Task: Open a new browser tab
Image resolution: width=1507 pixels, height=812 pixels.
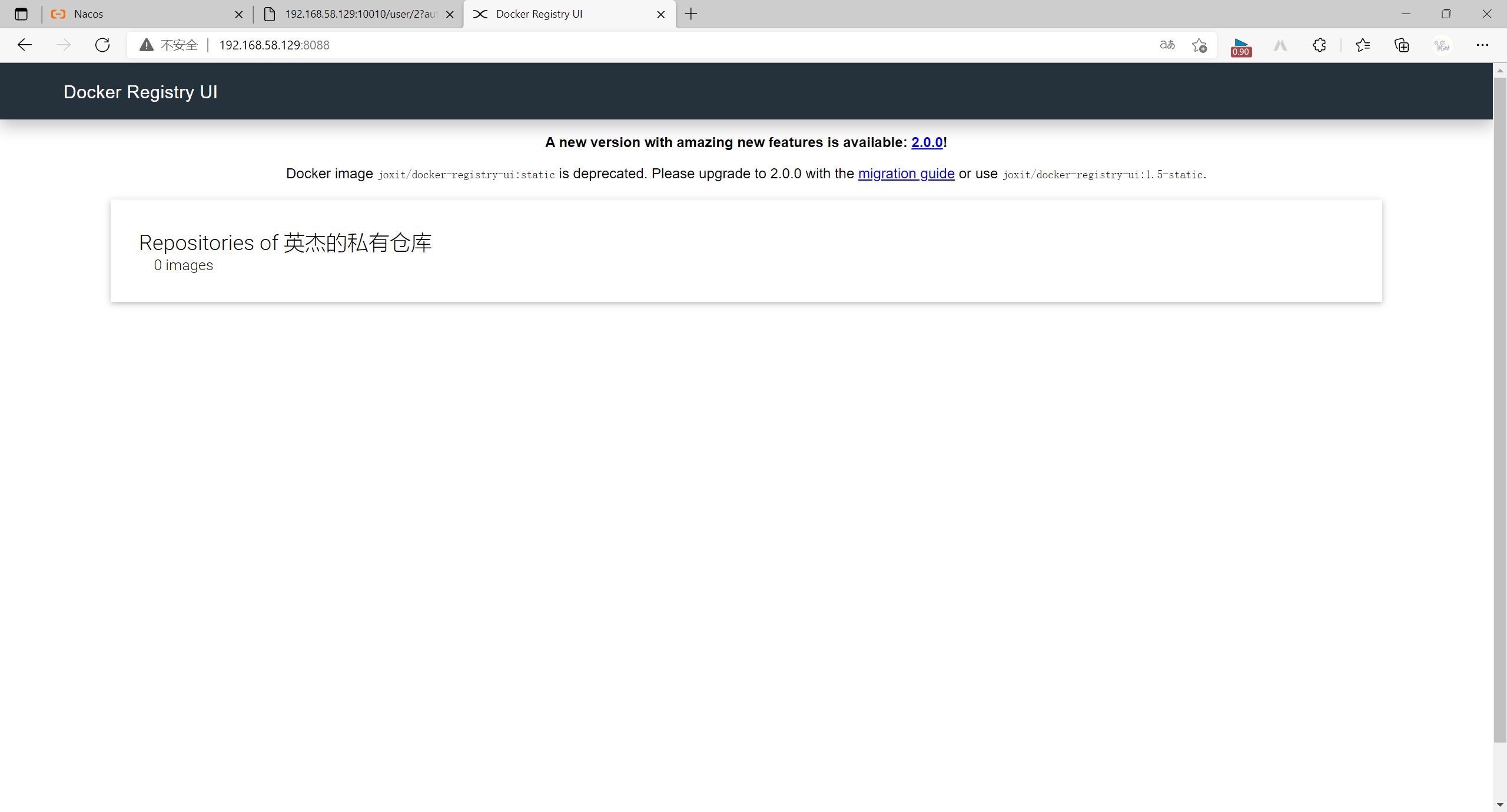Action: pos(691,14)
